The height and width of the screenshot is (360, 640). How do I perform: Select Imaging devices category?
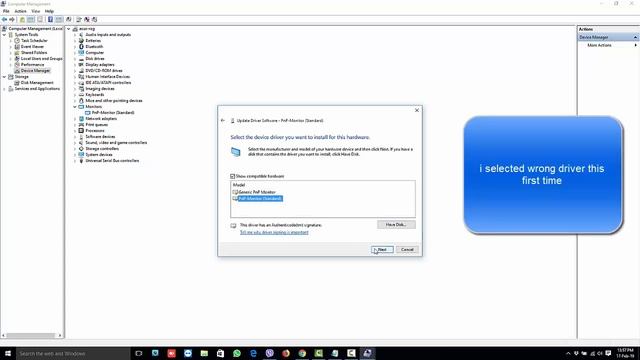click(x=100, y=89)
